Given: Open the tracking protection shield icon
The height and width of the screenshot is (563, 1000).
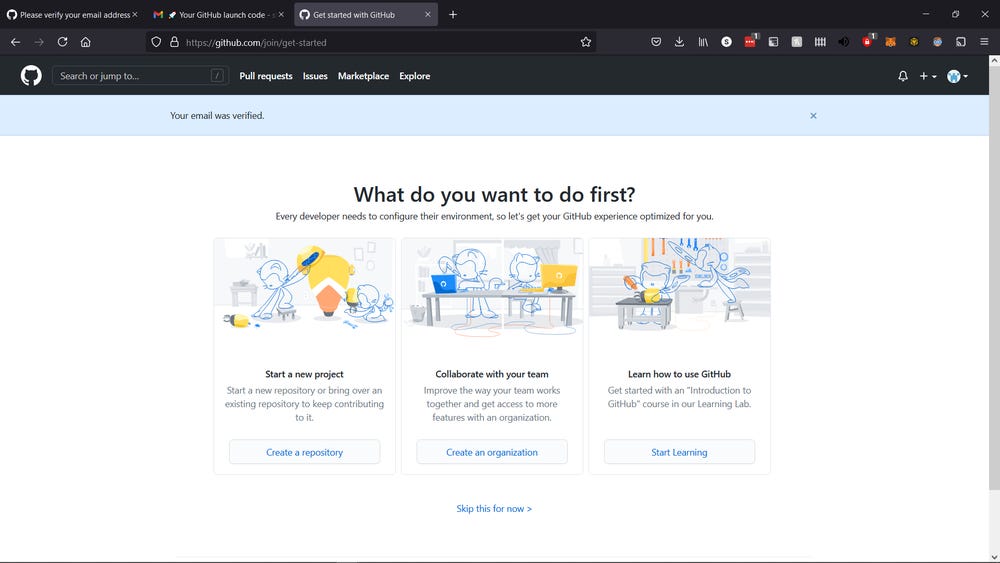Looking at the screenshot, I should (156, 42).
